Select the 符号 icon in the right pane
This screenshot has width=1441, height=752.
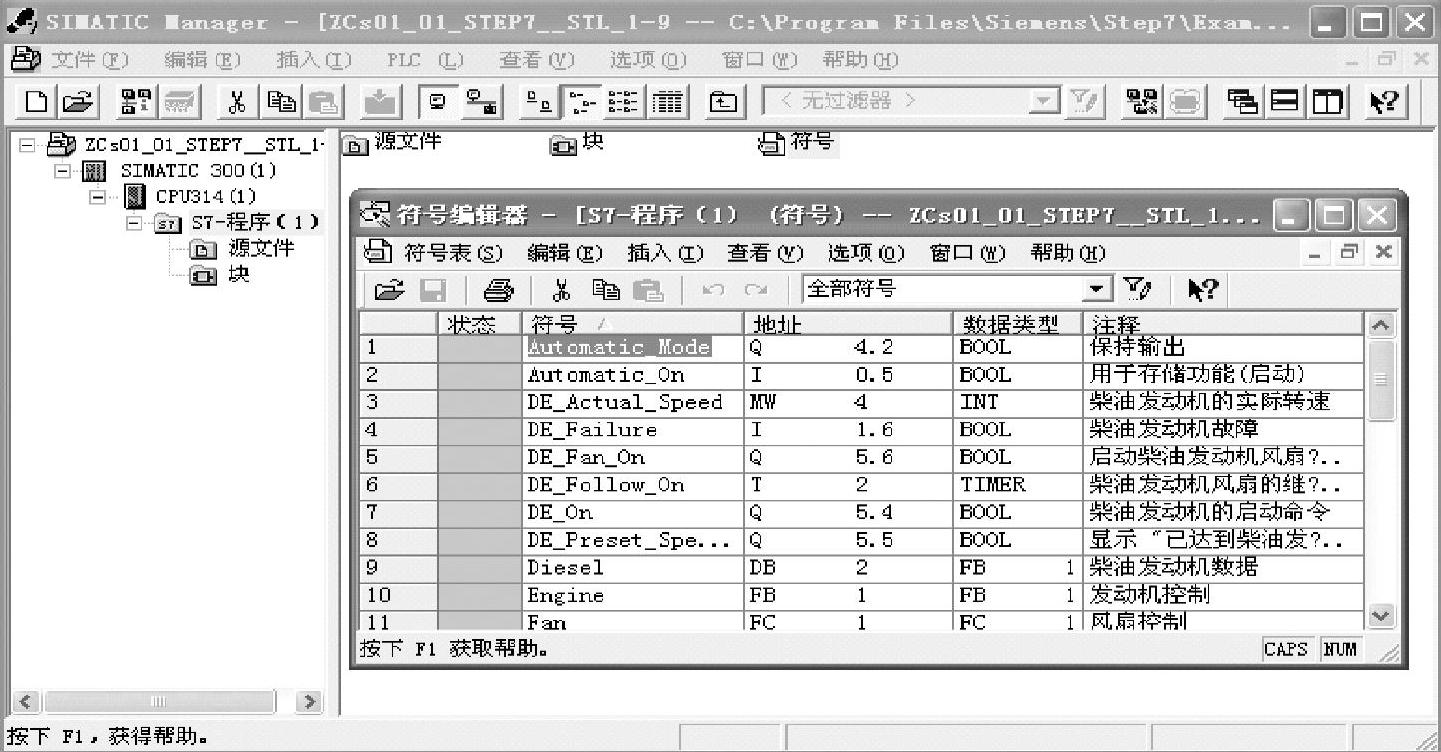pyautogui.click(x=772, y=146)
